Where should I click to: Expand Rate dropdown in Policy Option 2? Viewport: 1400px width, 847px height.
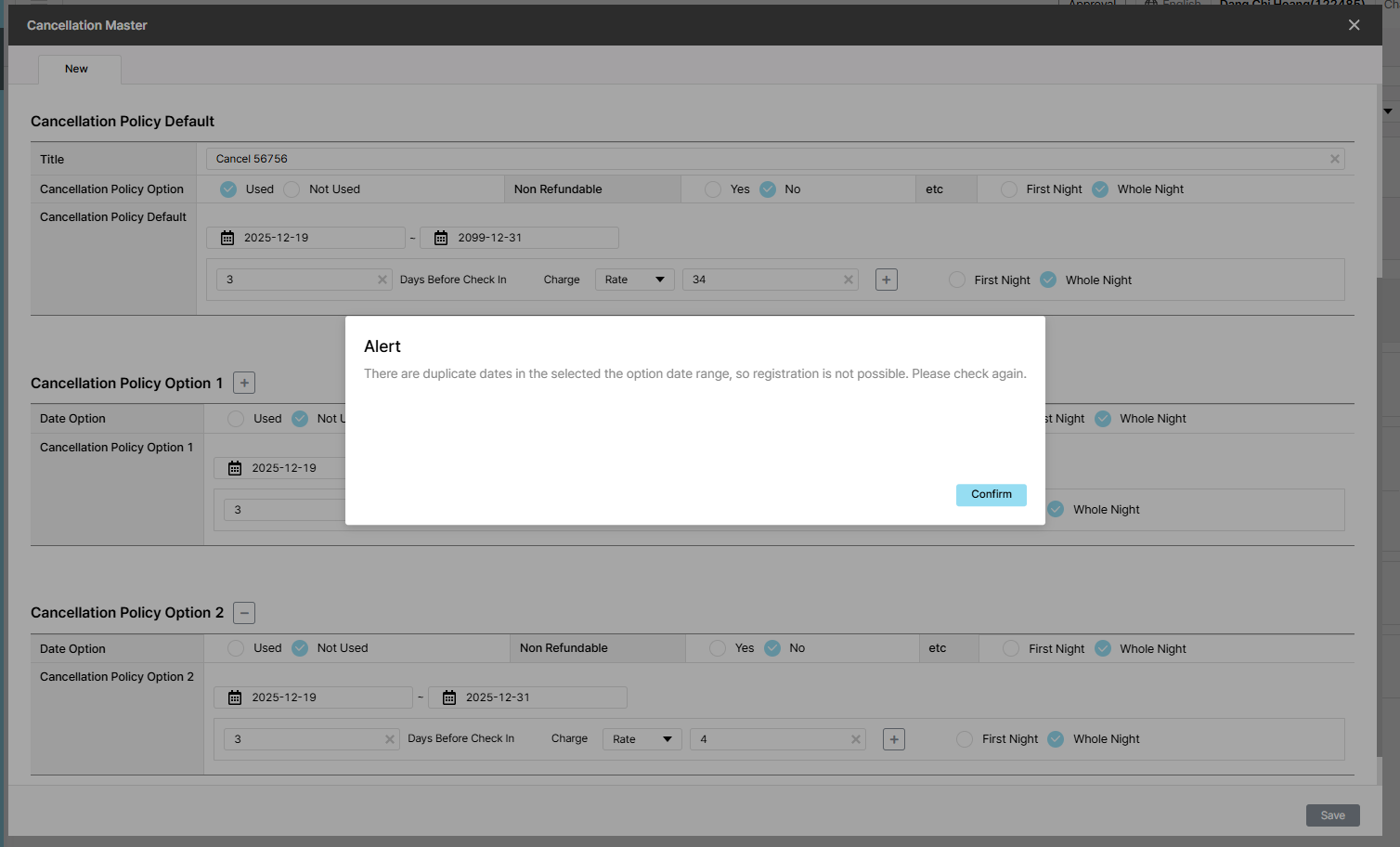[x=642, y=739]
